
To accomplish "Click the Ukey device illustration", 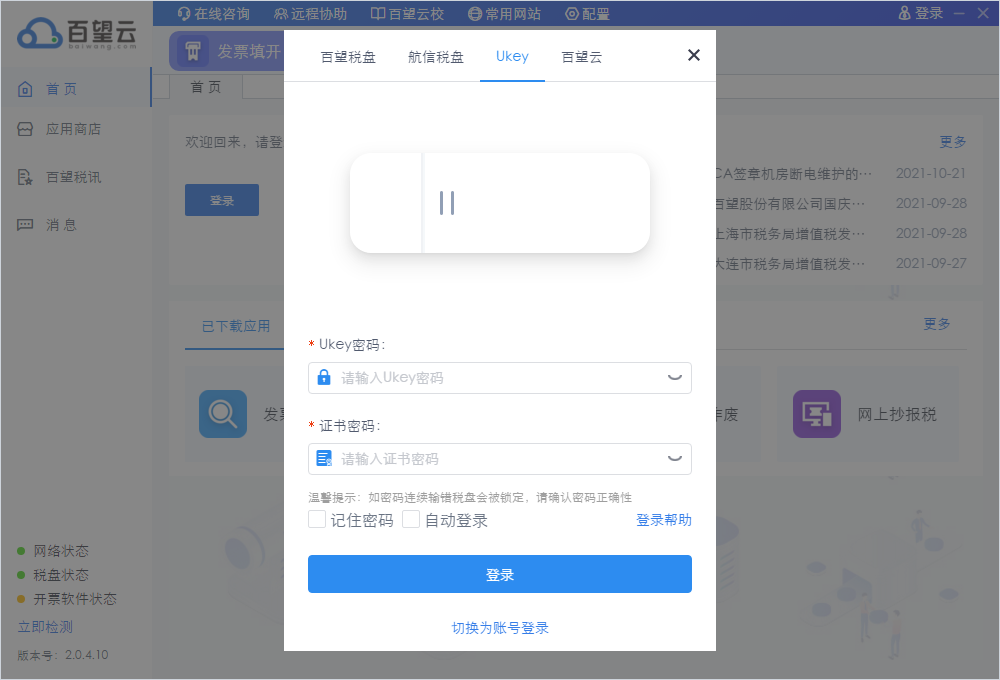I will point(500,203).
